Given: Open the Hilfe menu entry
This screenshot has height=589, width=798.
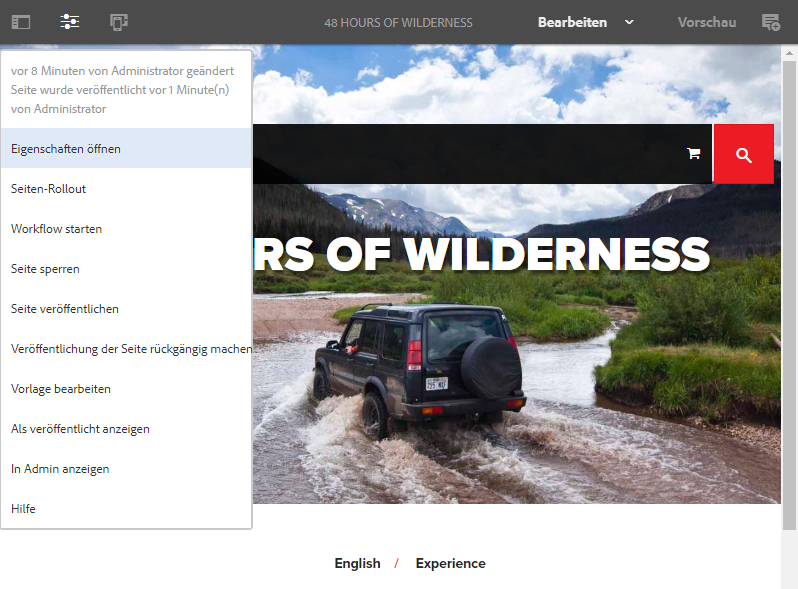Looking at the screenshot, I should tap(126, 509).
